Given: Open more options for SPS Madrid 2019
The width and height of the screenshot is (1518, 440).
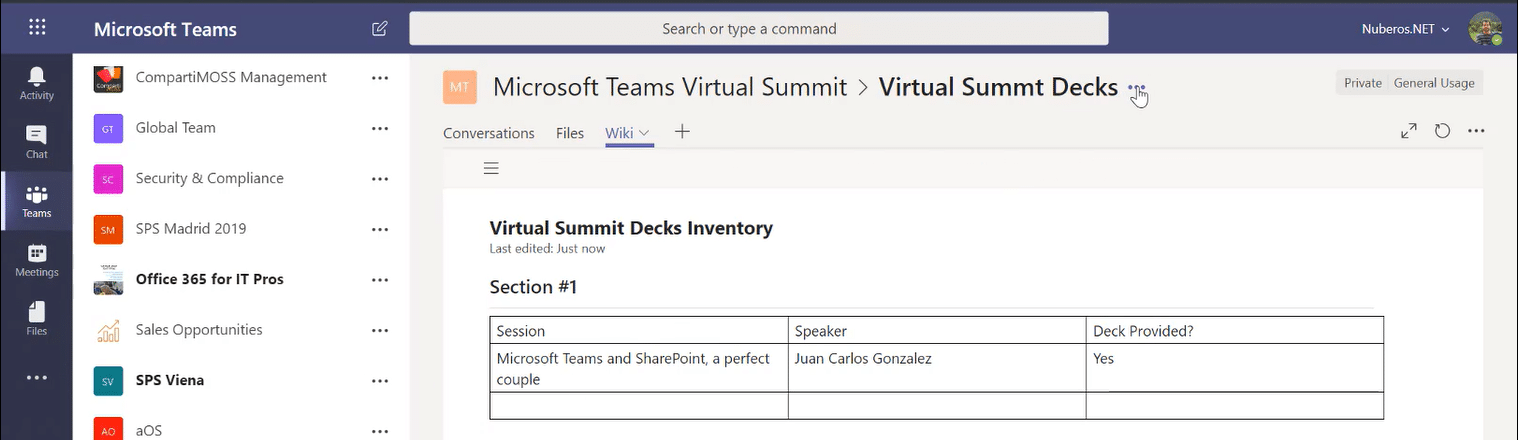Looking at the screenshot, I should click(x=380, y=229).
